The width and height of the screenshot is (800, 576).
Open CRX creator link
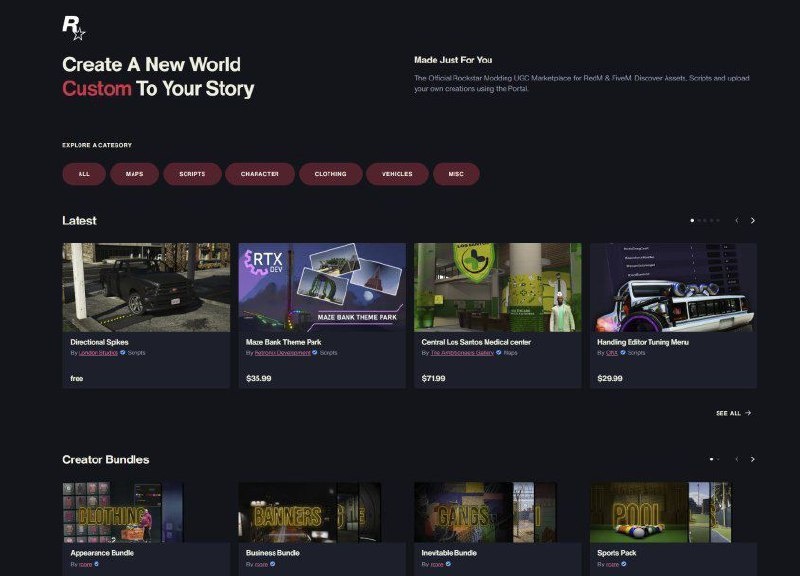point(612,353)
